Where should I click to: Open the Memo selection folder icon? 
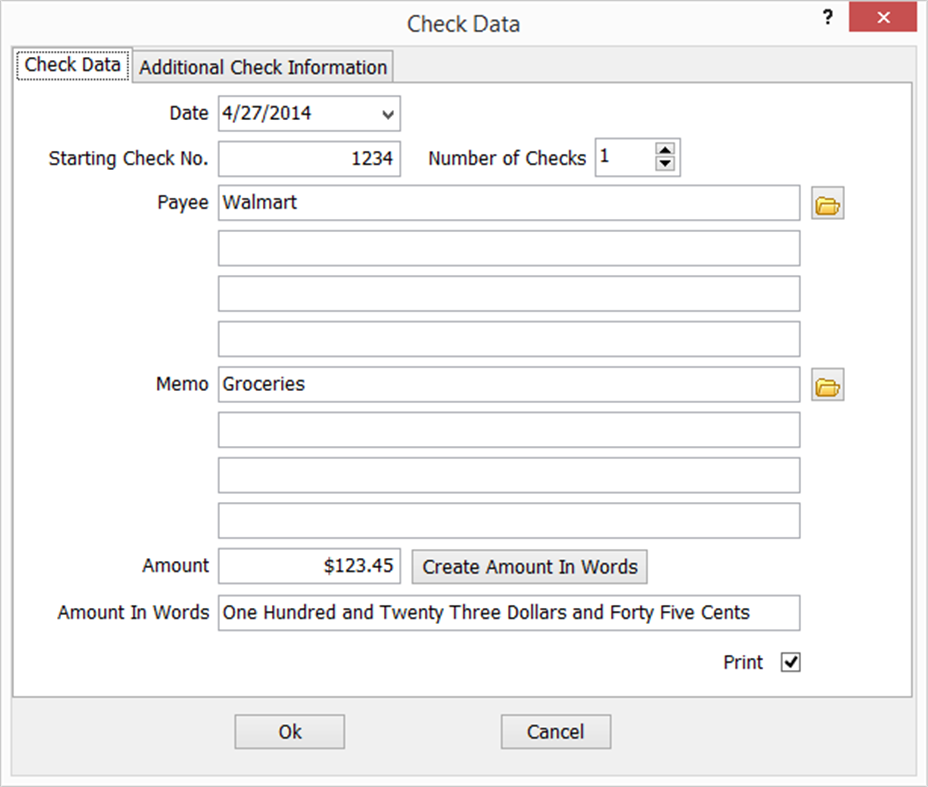click(x=827, y=384)
